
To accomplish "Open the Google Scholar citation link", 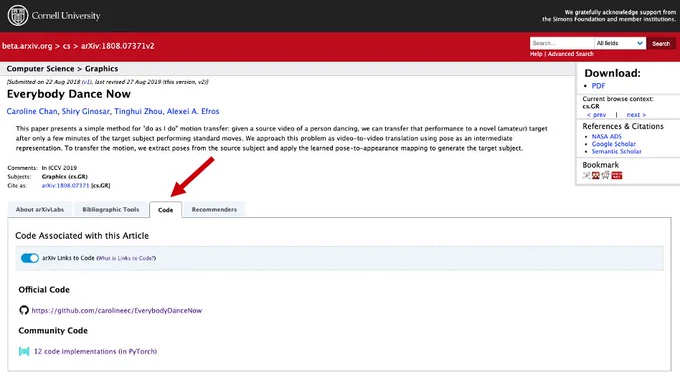I will tap(614, 143).
